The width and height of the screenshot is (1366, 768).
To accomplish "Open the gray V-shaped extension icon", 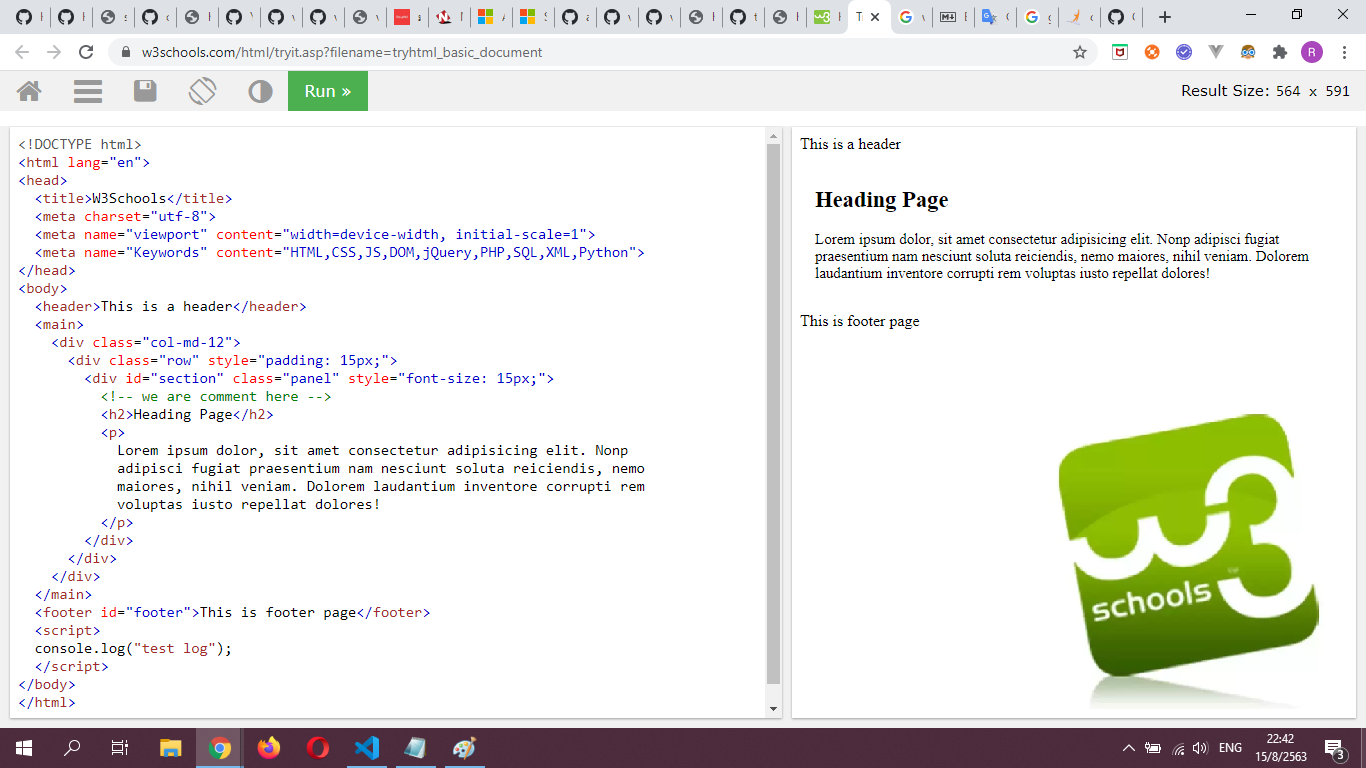I will click(1216, 52).
